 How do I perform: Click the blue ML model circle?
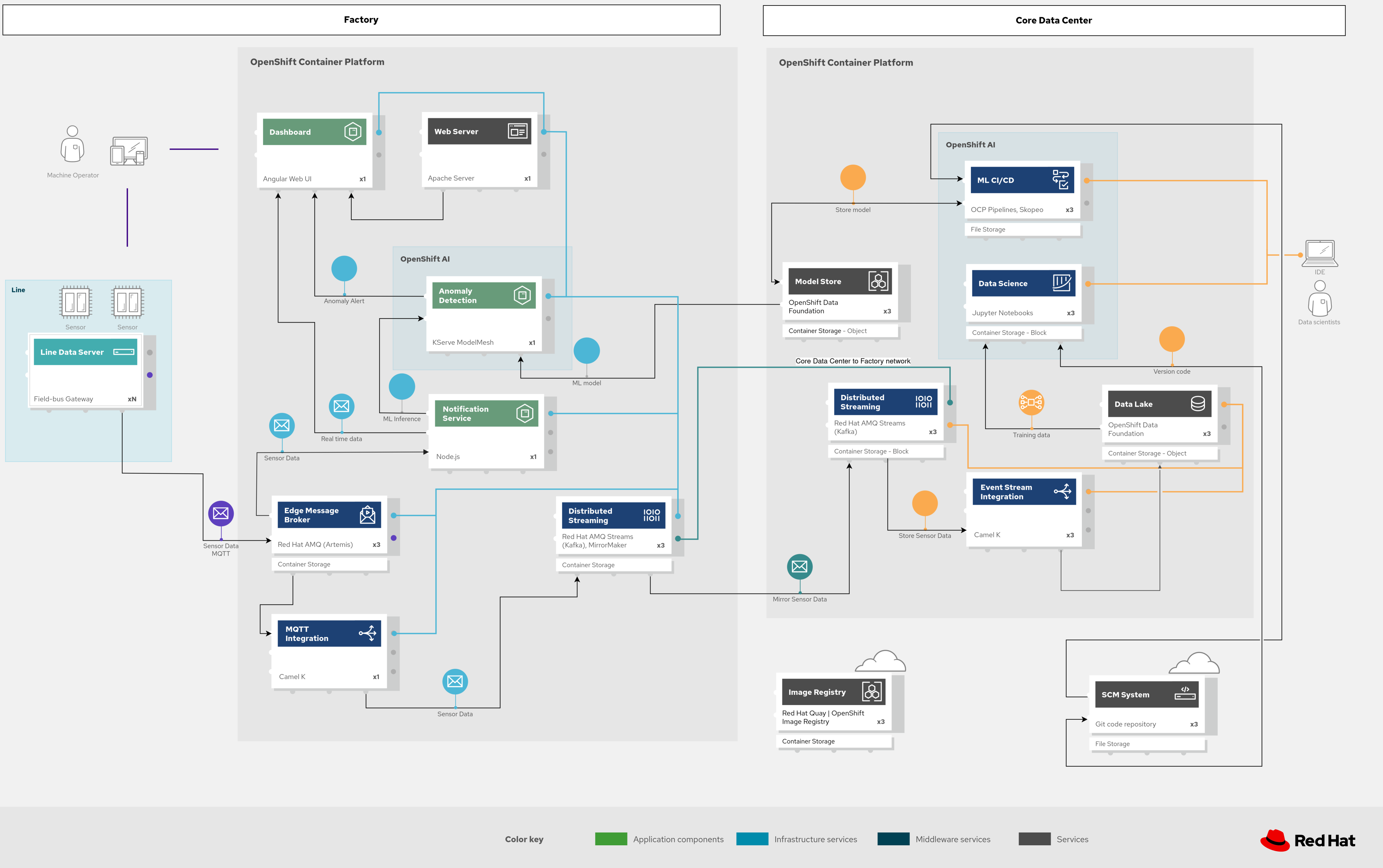[586, 350]
